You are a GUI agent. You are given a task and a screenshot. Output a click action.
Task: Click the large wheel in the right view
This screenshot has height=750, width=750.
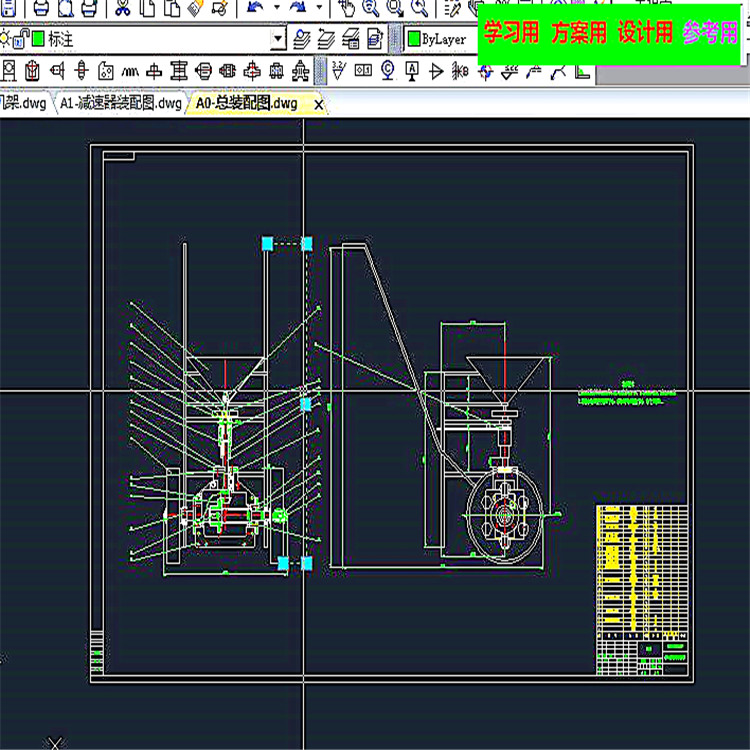tap(505, 515)
